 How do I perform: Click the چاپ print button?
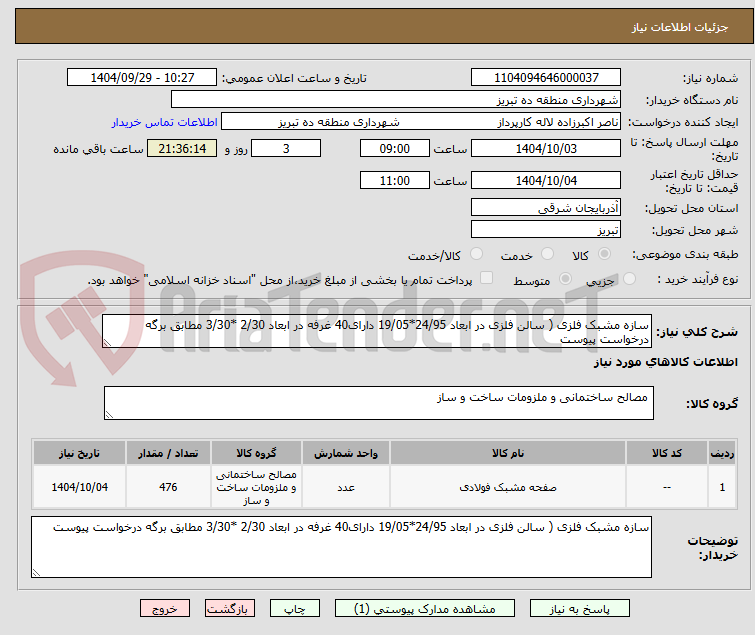pos(295,609)
